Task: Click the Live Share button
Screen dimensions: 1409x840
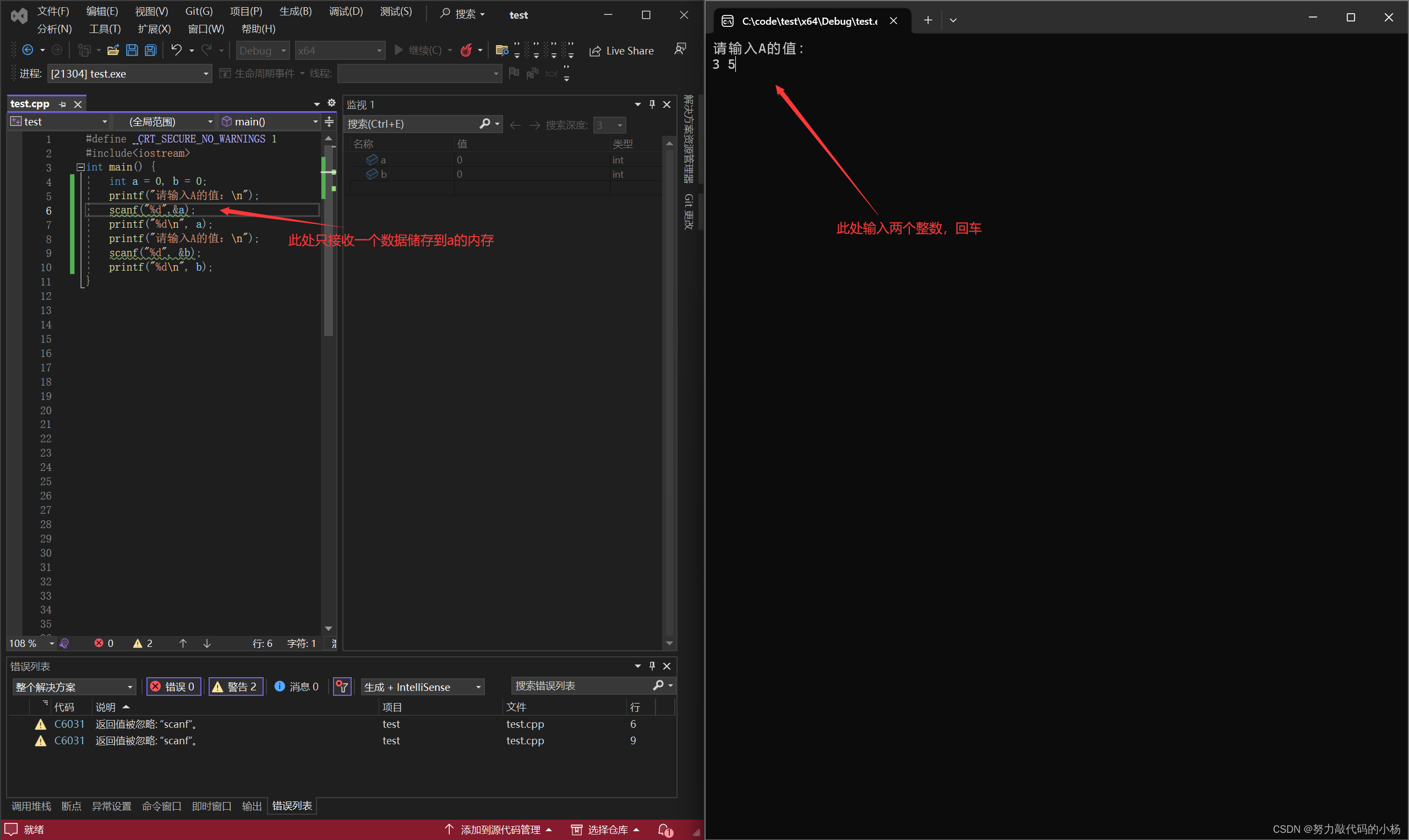Action: 622,51
